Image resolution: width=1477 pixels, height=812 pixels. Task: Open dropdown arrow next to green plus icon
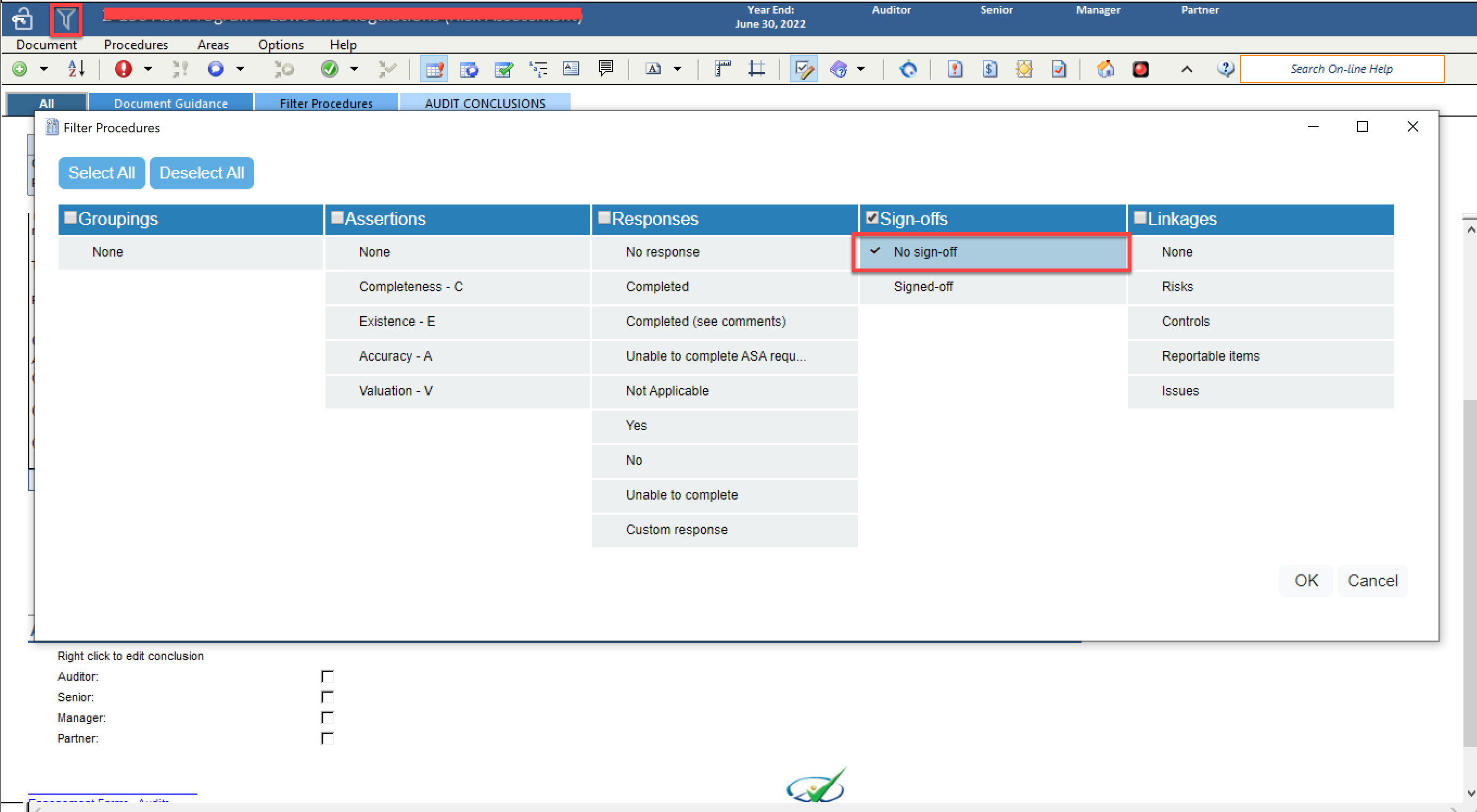click(43, 69)
